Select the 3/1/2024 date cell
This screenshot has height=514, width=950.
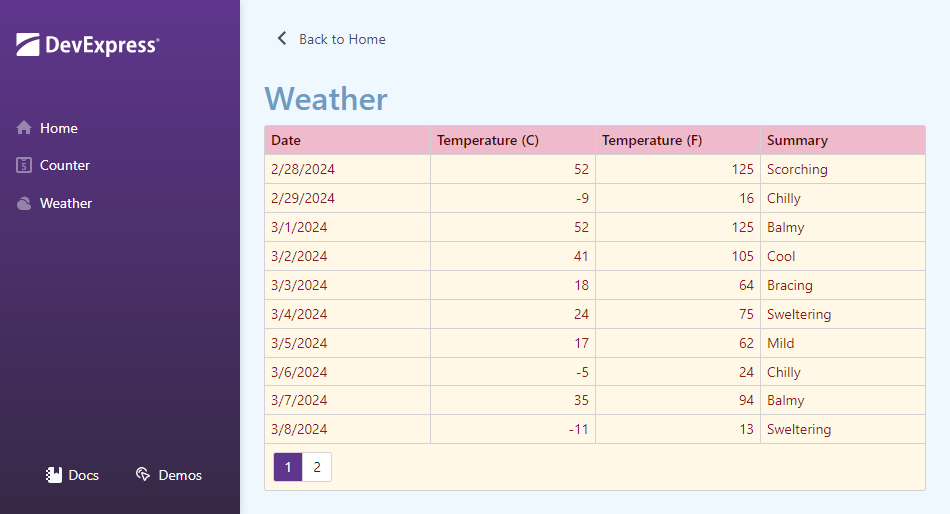coord(348,227)
